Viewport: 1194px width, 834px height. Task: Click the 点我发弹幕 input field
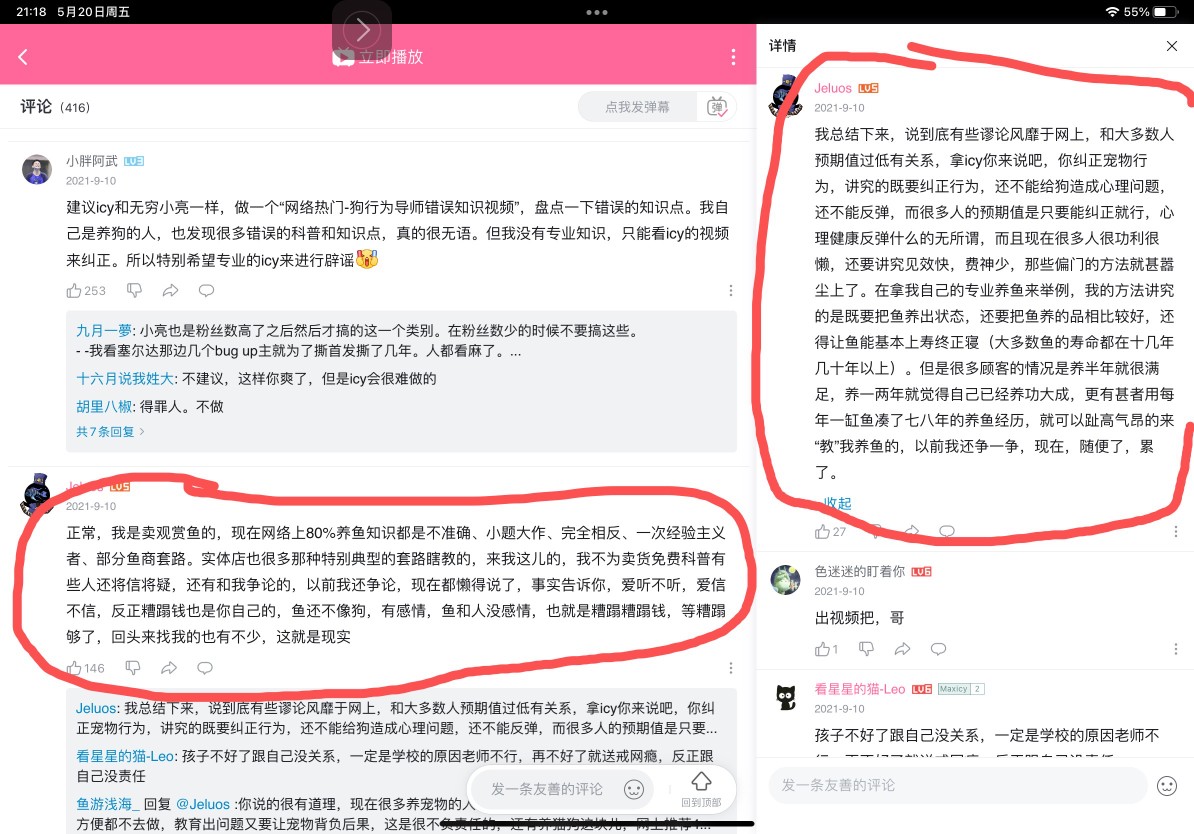tap(637, 107)
